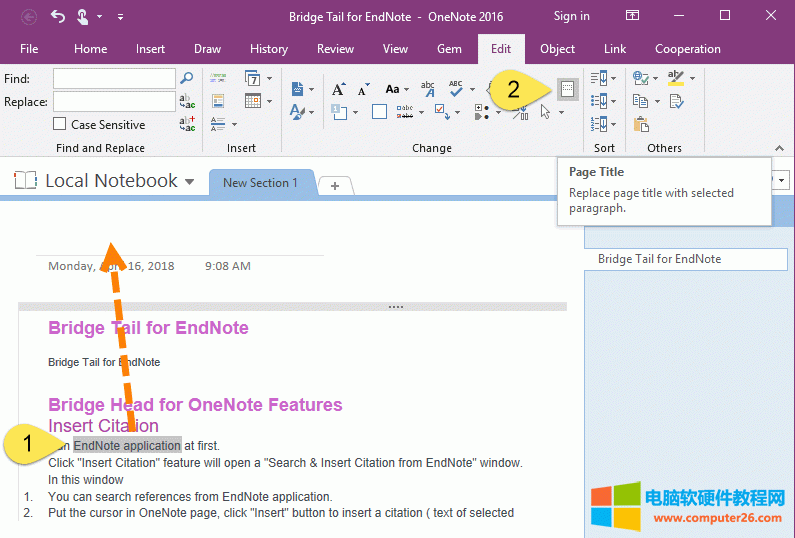This screenshot has width=795, height=538.
Task: Click the Decrease Font Size icon
Action: [361, 89]
